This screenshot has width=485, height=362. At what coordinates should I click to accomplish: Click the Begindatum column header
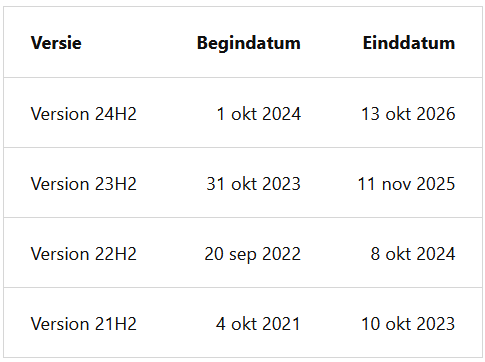click(x=249, y=43)
